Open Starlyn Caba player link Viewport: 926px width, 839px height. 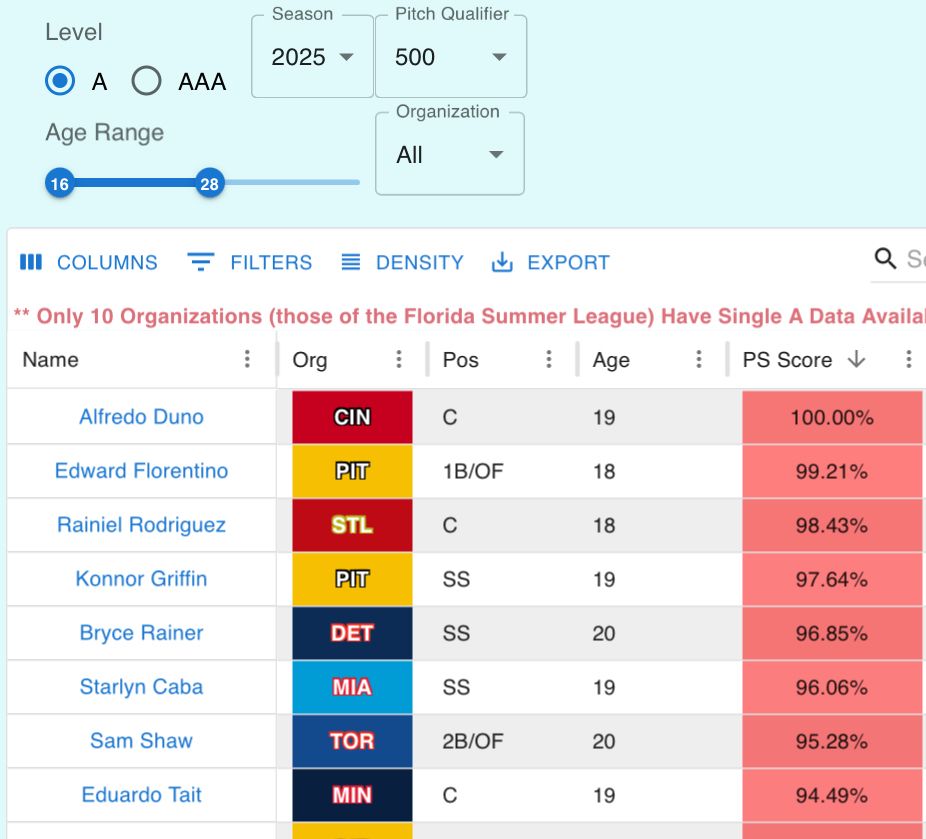142,687
